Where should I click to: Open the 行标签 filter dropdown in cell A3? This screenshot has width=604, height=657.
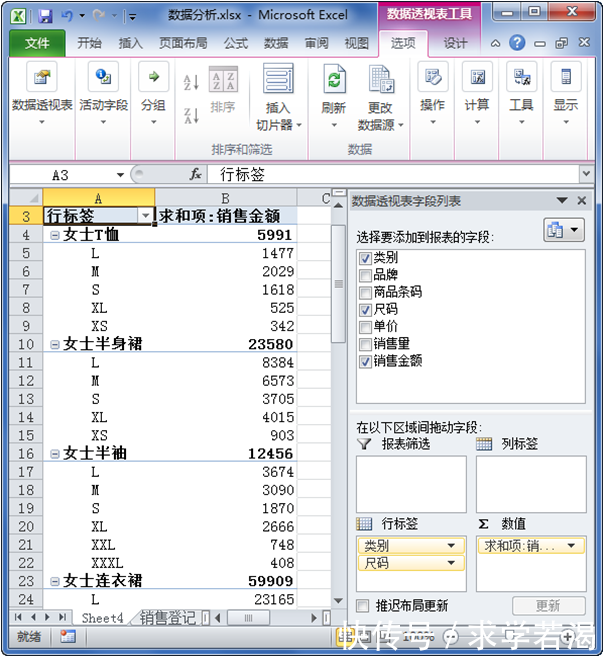tap(145, 216)
